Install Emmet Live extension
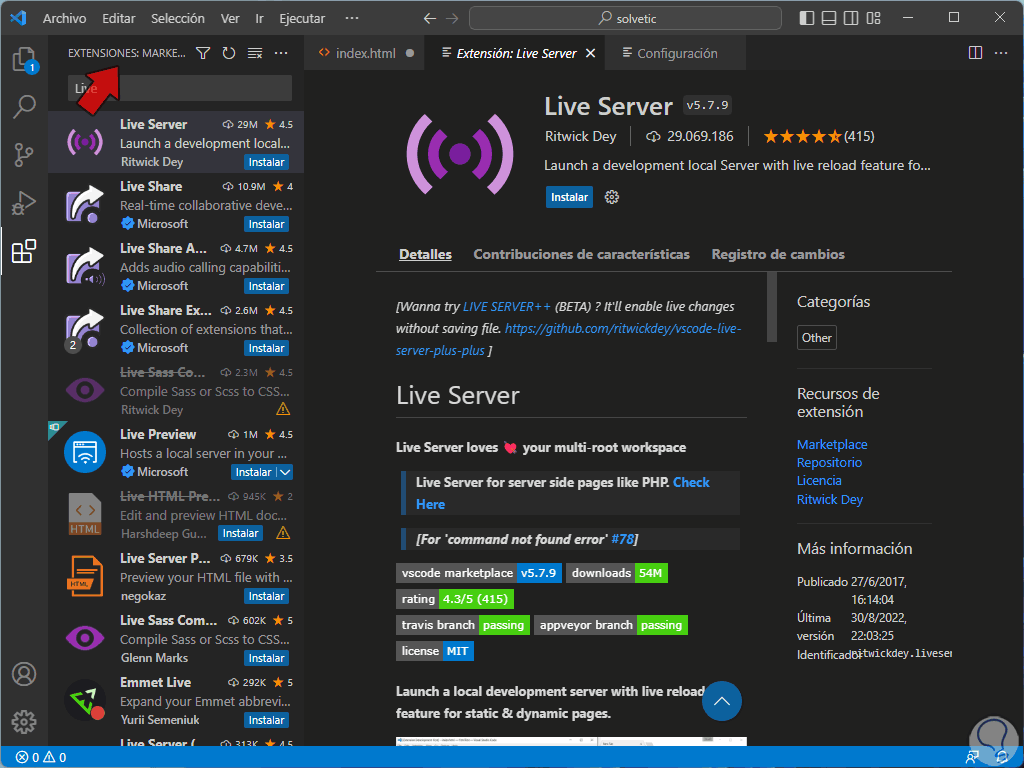This screenshot has width=1024, height=768. click(x=266, y=720)
